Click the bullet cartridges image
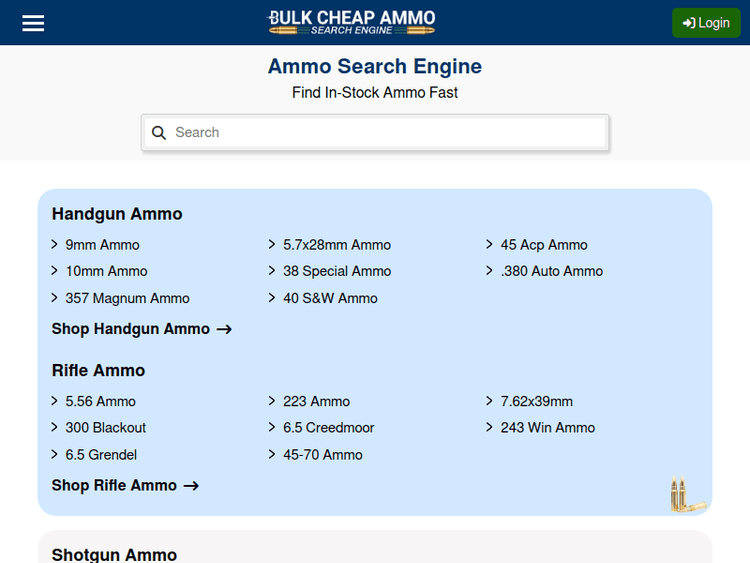 683,495
